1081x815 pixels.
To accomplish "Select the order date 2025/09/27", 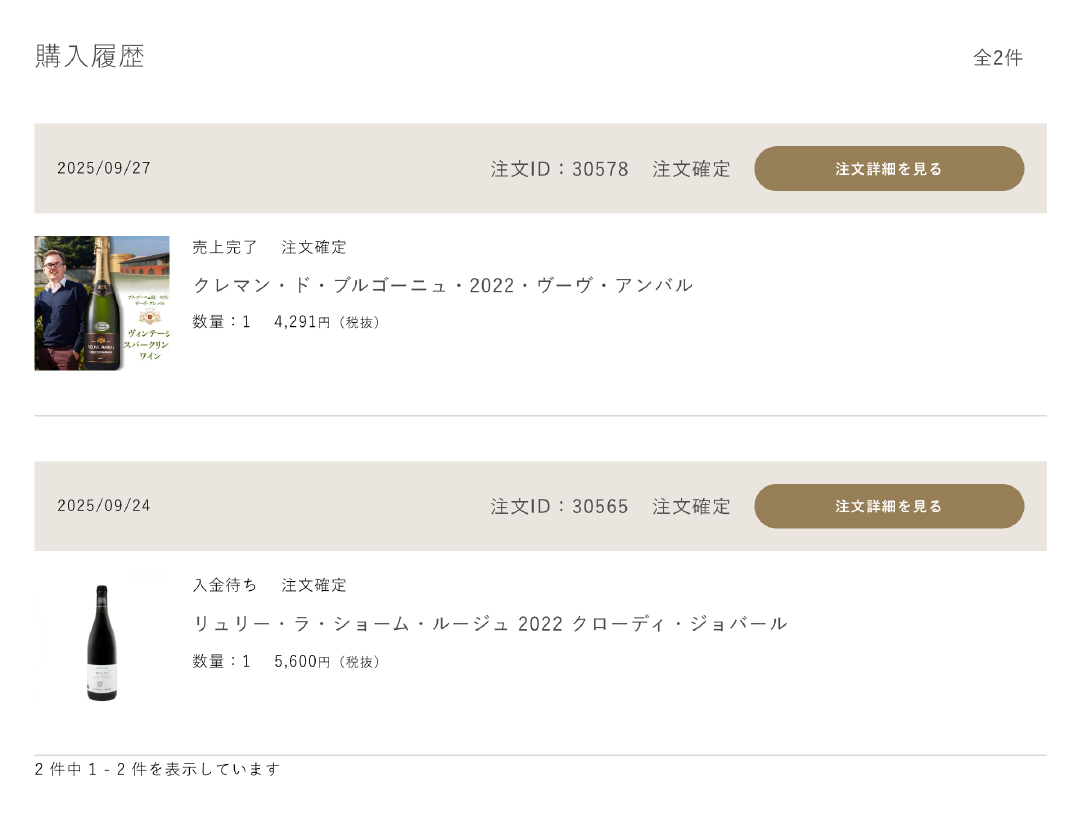I will click(x=104, y=168).
